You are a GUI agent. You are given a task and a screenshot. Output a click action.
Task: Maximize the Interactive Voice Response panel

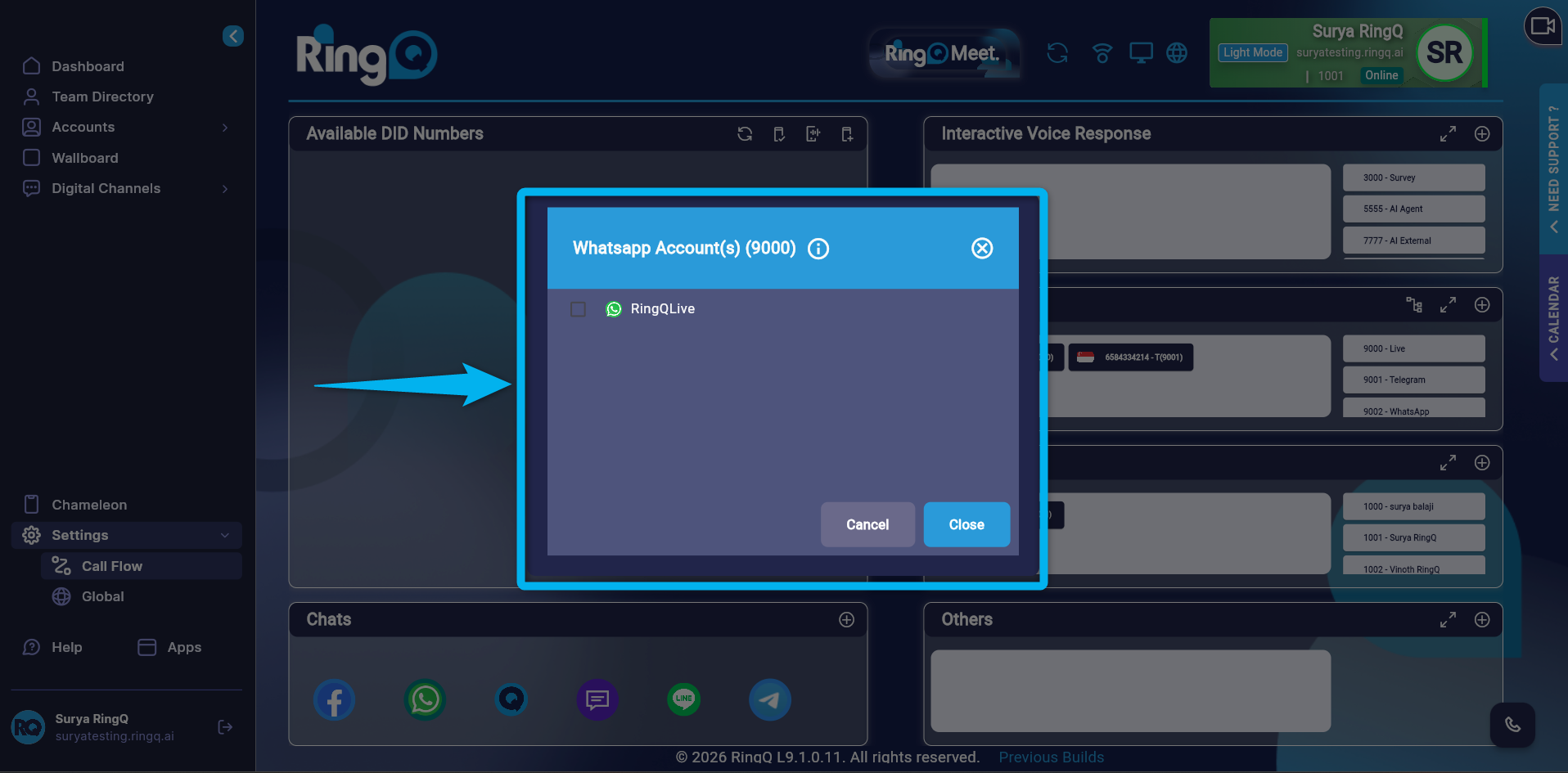coord(1448,134)
